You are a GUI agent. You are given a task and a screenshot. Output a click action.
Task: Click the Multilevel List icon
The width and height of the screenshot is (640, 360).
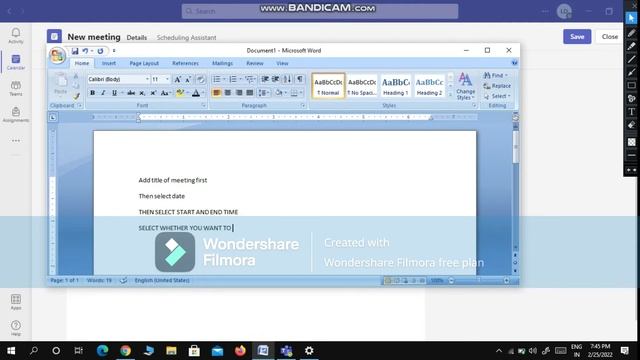(250, 79)
